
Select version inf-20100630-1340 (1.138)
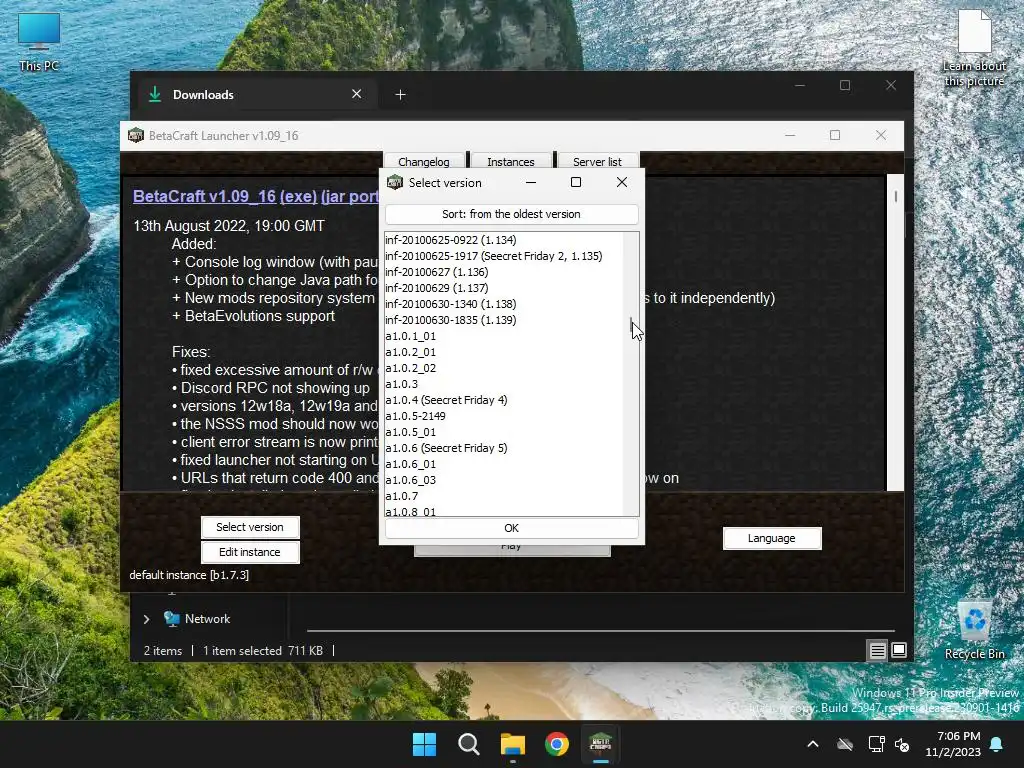coord(504,304)
